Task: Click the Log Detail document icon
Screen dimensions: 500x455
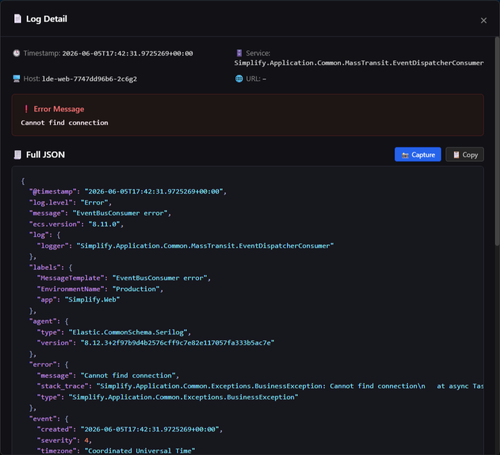Action: (17, 19)
